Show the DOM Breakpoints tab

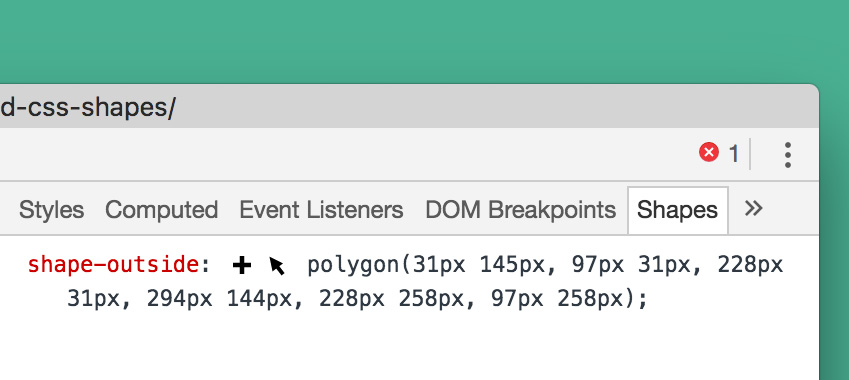pos(520,209)
